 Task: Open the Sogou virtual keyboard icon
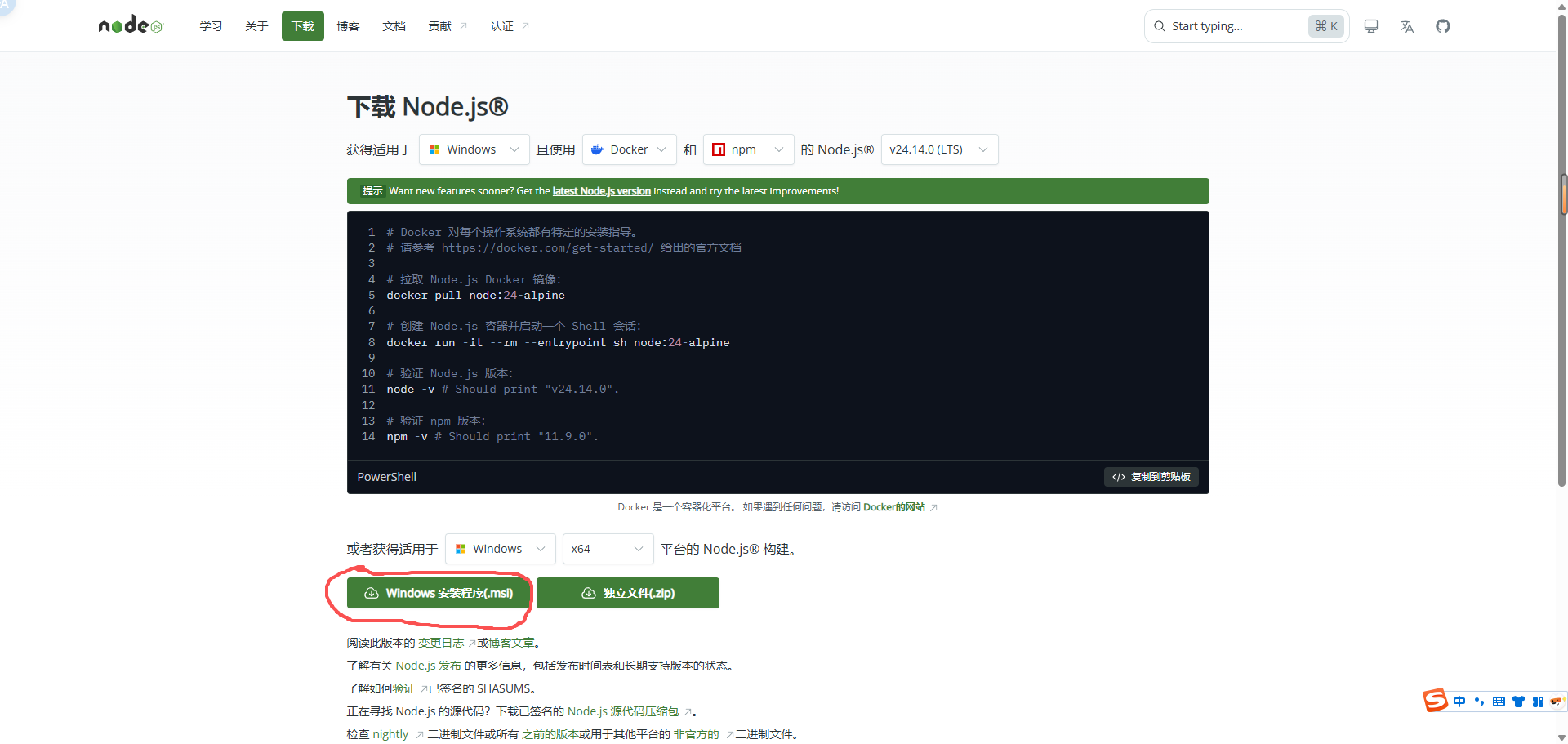point(1499,702)
